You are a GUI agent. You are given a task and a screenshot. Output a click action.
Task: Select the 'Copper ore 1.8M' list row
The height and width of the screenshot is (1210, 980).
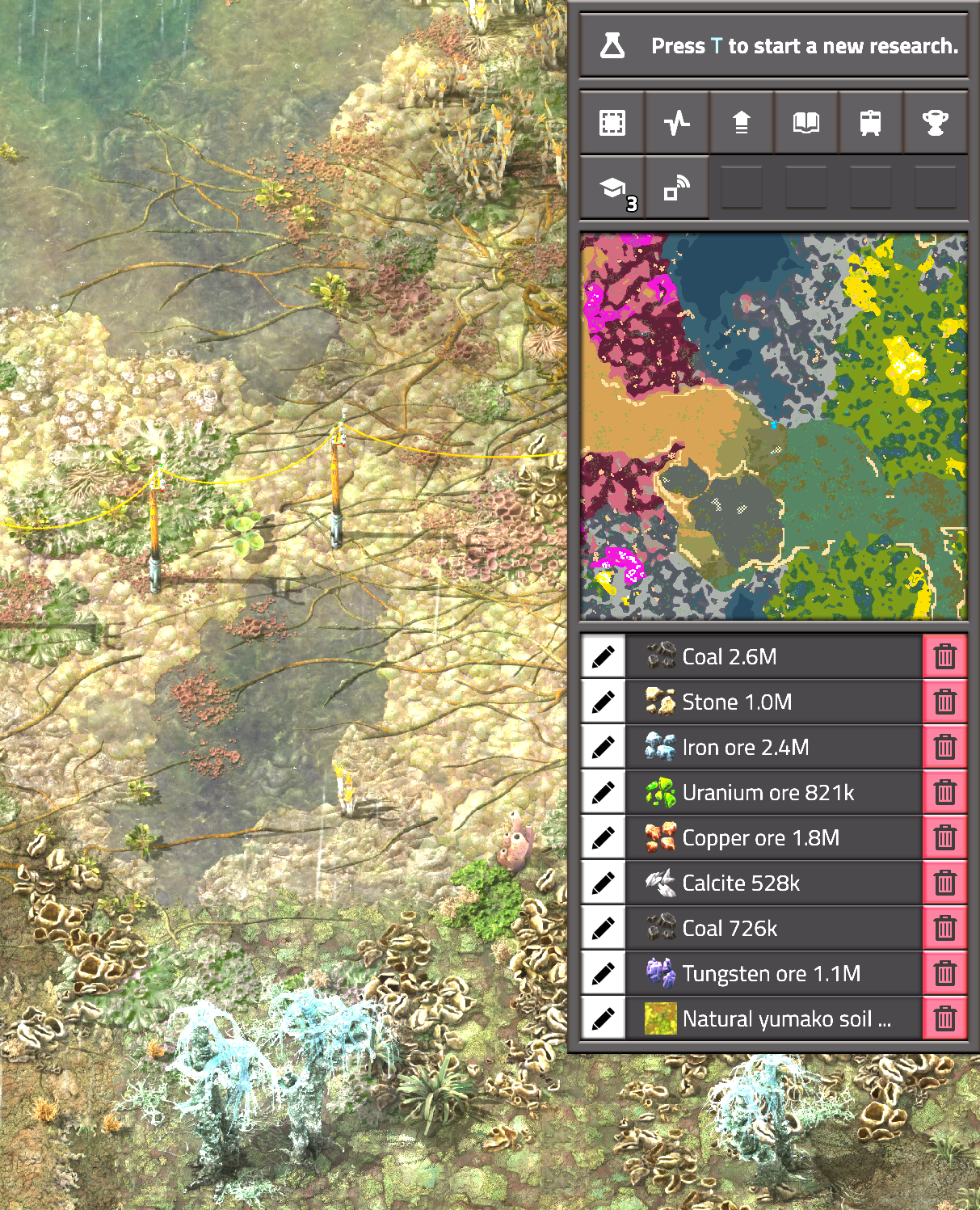coord(774,837)
